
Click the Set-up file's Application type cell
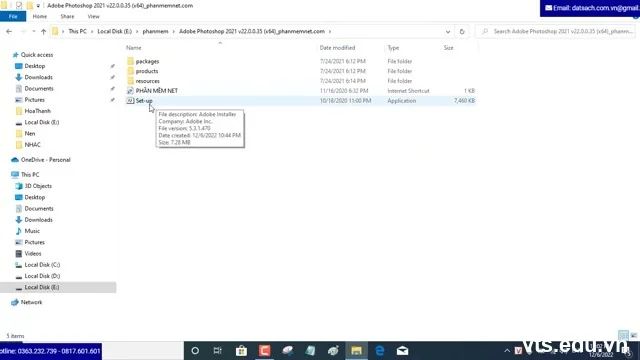[402, 100]
